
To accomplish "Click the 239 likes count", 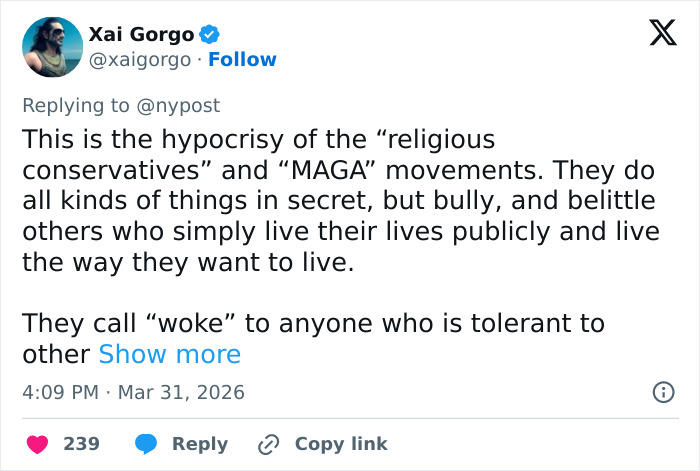I will click(x=81, y=443).
